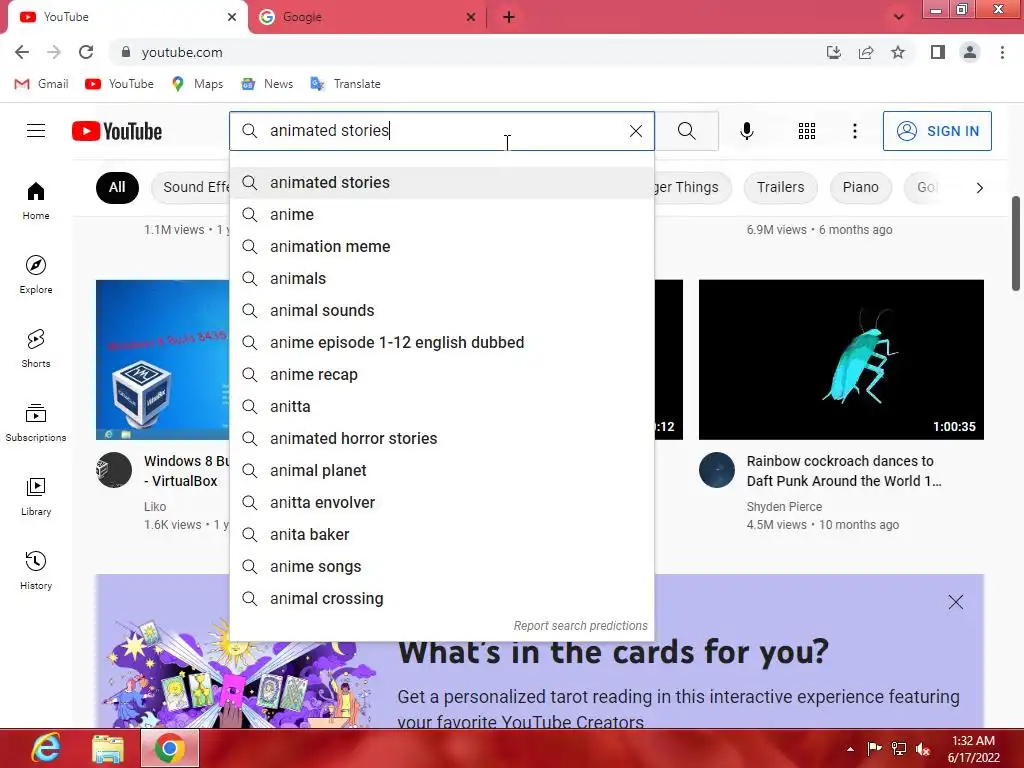Viewport: 1024px width, 768px height.
Task: Bookmark this page with the star icon
Action: click(898, 52)
